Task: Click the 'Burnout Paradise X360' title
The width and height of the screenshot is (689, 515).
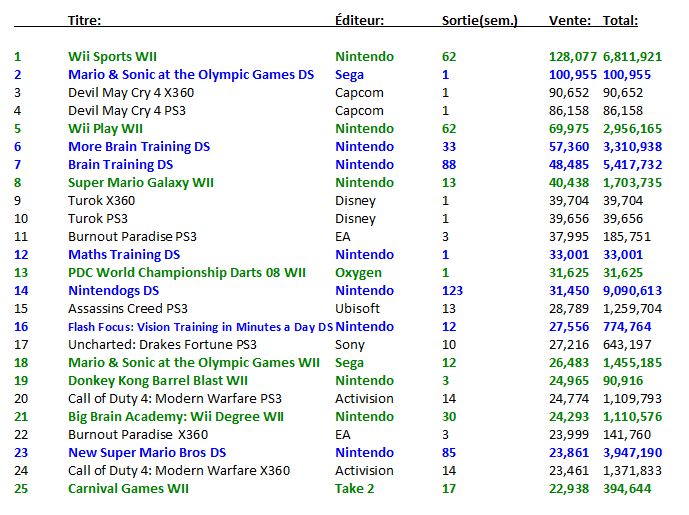Action: coord(138,435)
